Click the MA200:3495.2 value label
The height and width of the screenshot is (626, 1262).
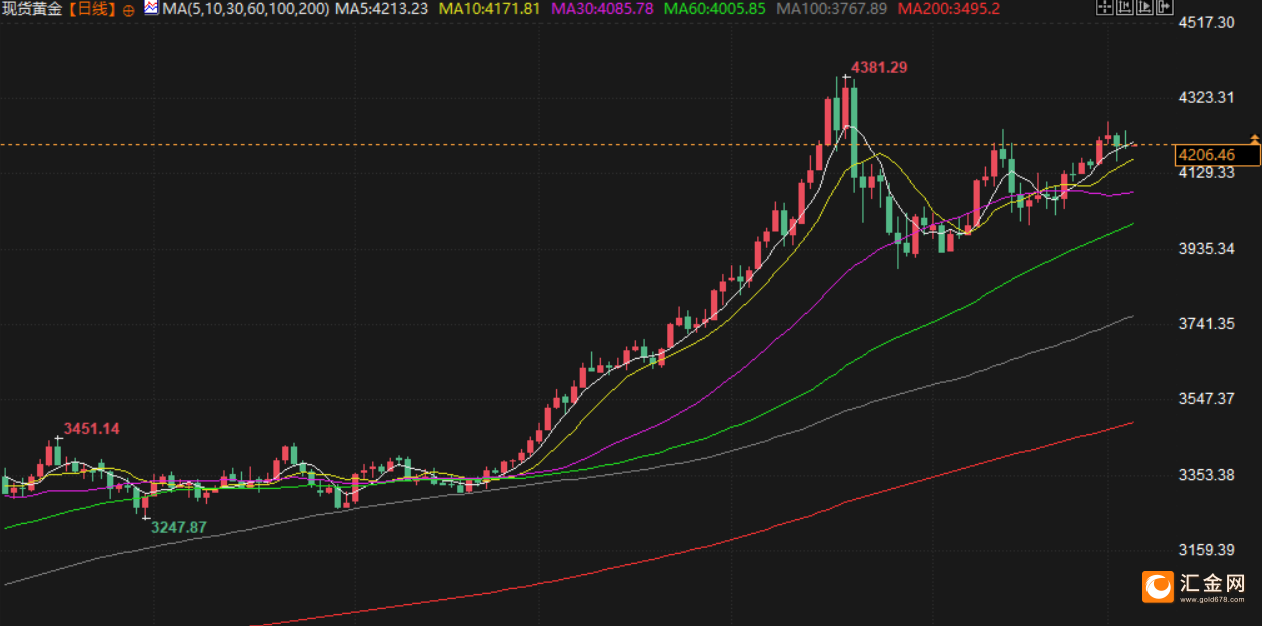[x=948, y=9]
